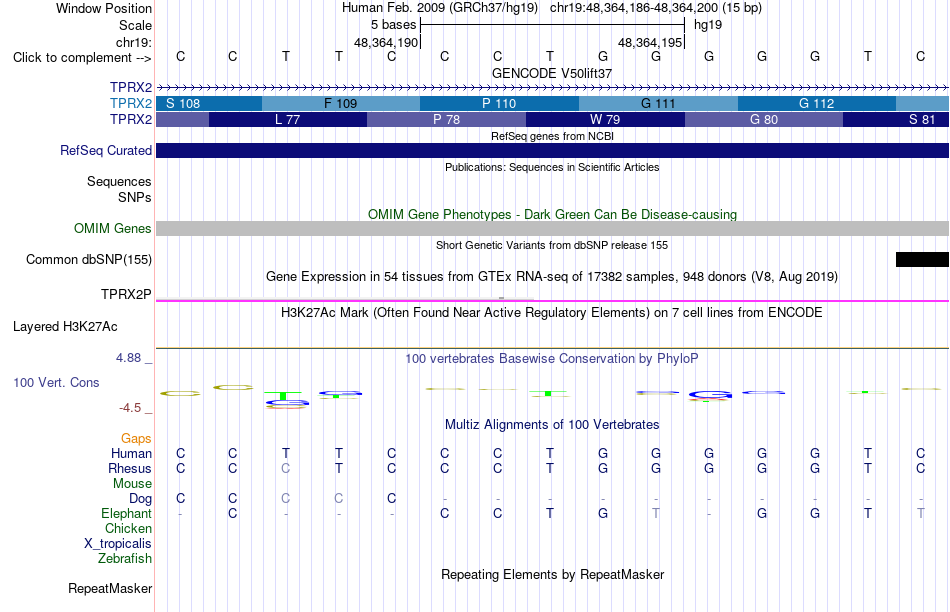Click 'Repeating Elements by RepeatMasker' title
The image size is (950, 612).
tap(552, 574)
